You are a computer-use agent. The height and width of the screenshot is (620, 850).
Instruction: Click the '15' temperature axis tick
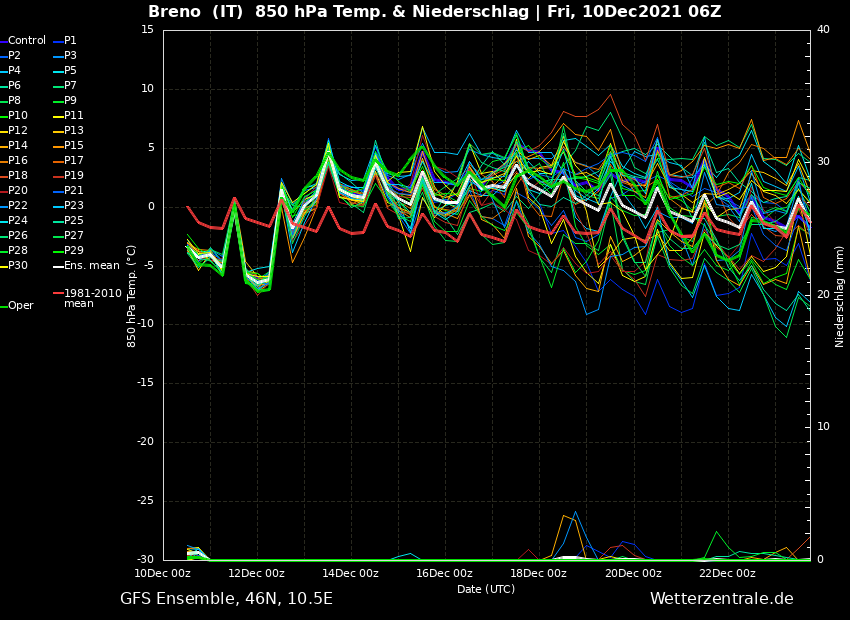point(147,30)
